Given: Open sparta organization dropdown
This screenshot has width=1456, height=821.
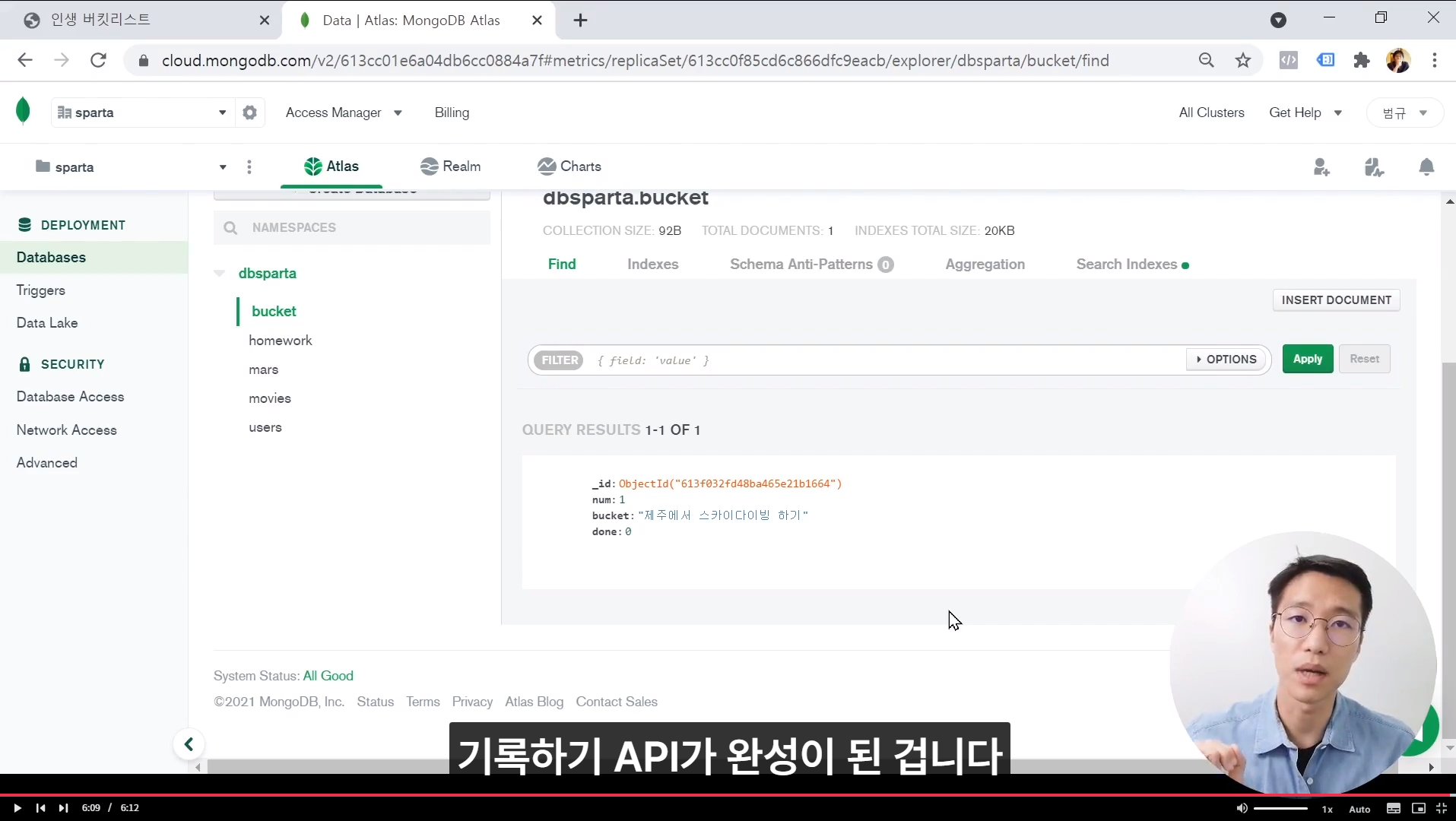Looking at the screenshot, I should [141, 113].
